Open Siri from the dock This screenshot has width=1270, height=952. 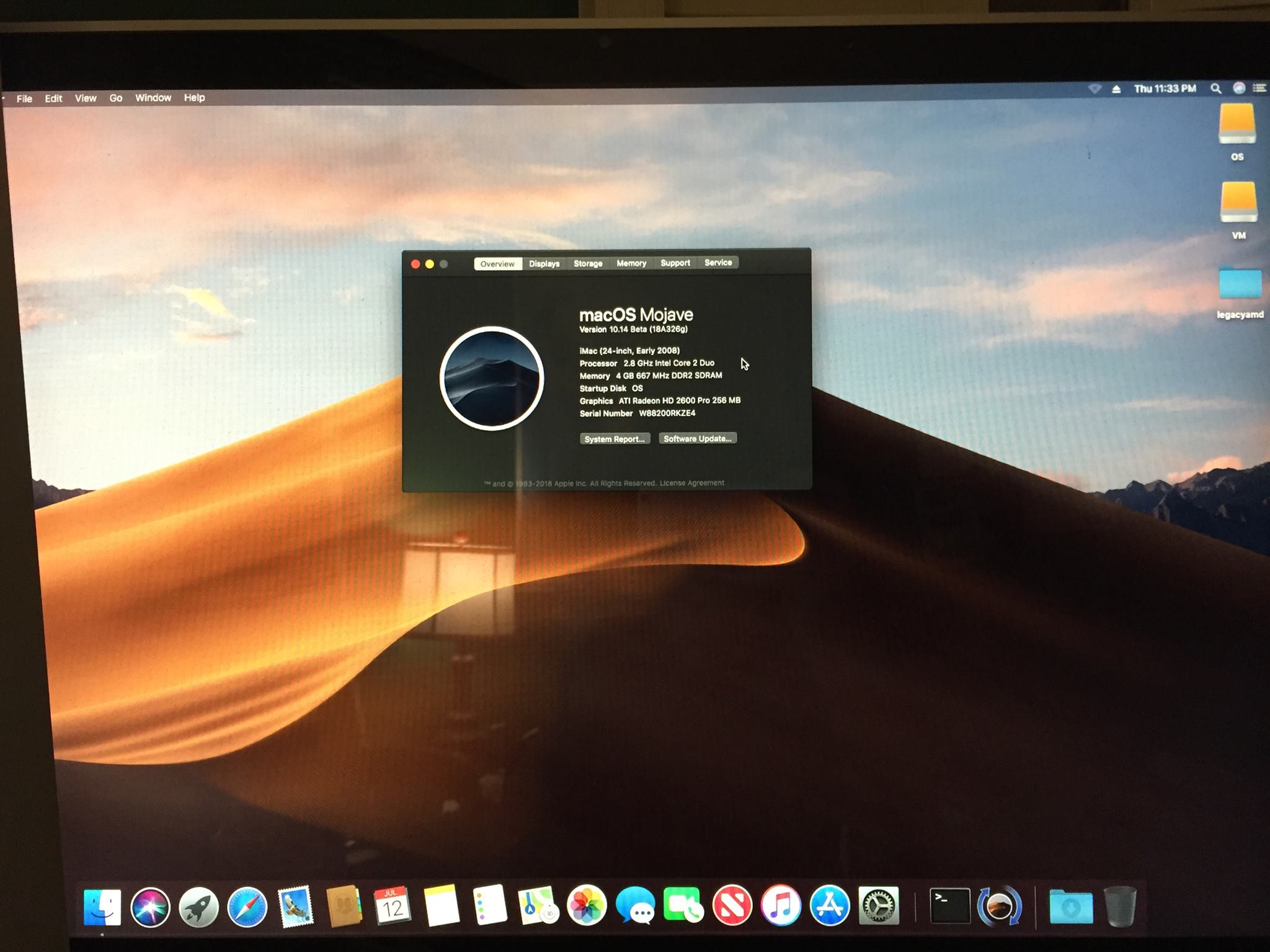pos(151,907)
